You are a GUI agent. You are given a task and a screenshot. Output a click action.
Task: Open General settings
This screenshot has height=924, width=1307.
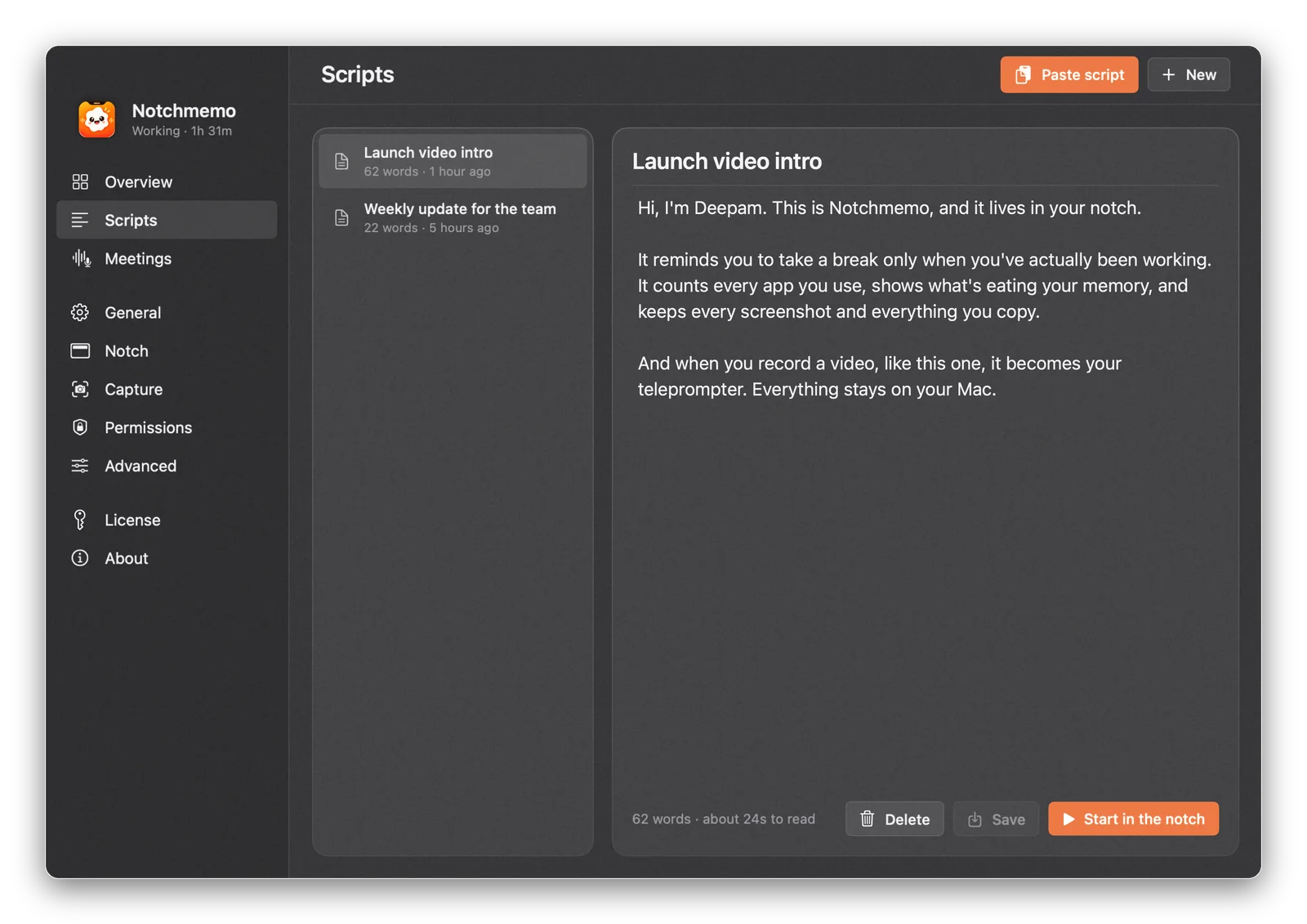167,312
